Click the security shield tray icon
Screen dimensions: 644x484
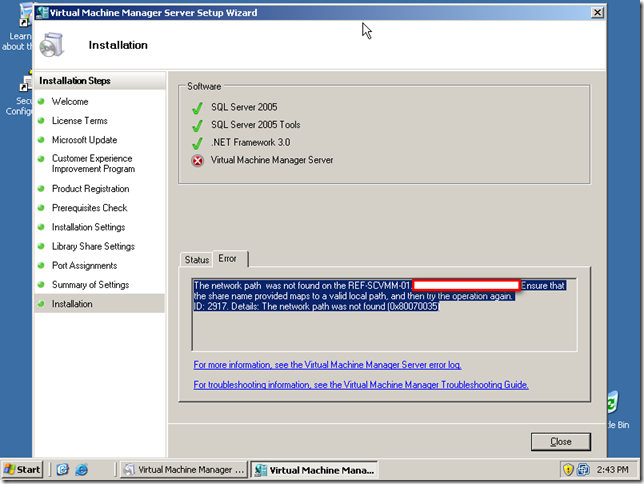pos(568,469)
